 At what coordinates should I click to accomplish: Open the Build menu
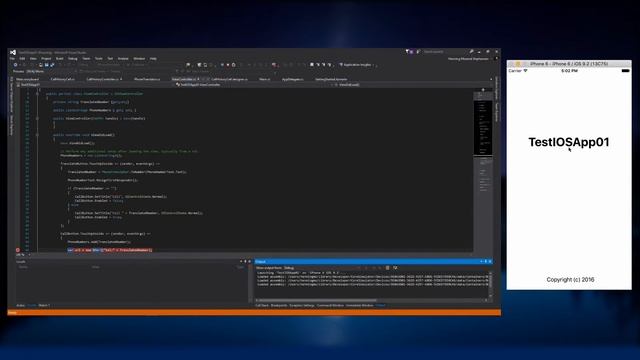pos(60,59)
